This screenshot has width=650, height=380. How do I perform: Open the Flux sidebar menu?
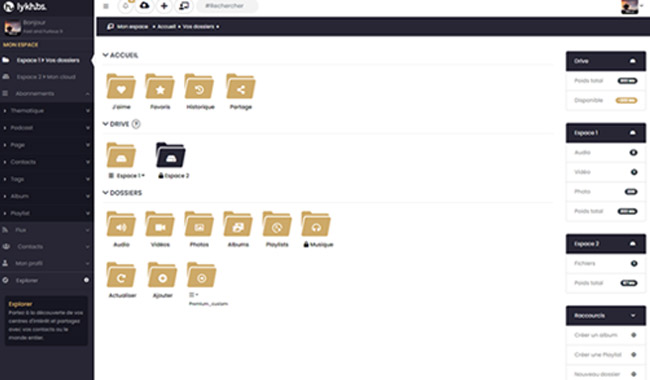coord(46,230)
